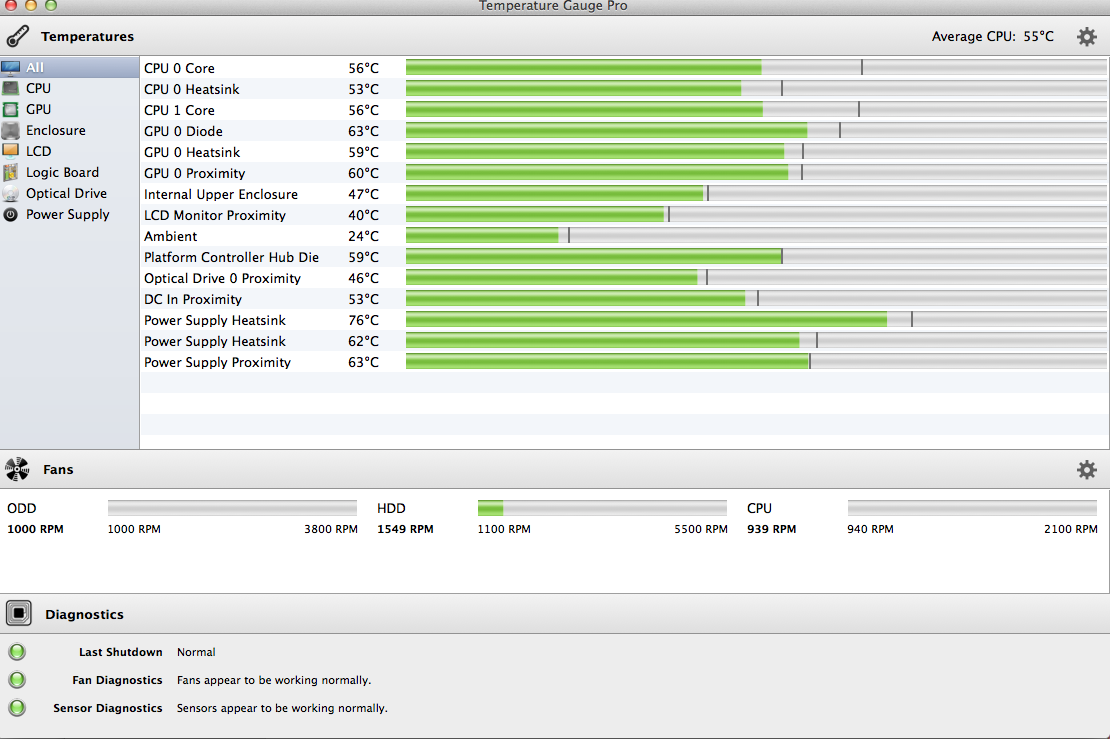Click the Diagnostics chip icon
The width and height of the screenshot is (1110, 739).
[19, 613]
